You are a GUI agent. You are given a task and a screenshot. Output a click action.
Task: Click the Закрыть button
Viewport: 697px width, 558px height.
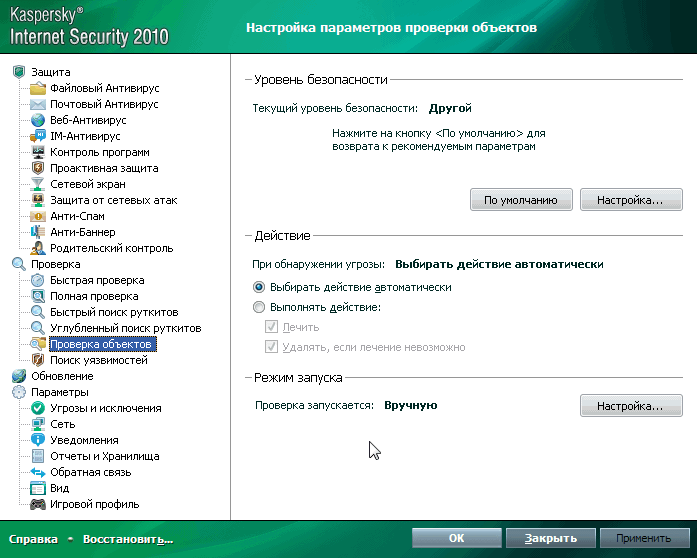[x=551, y=538]
